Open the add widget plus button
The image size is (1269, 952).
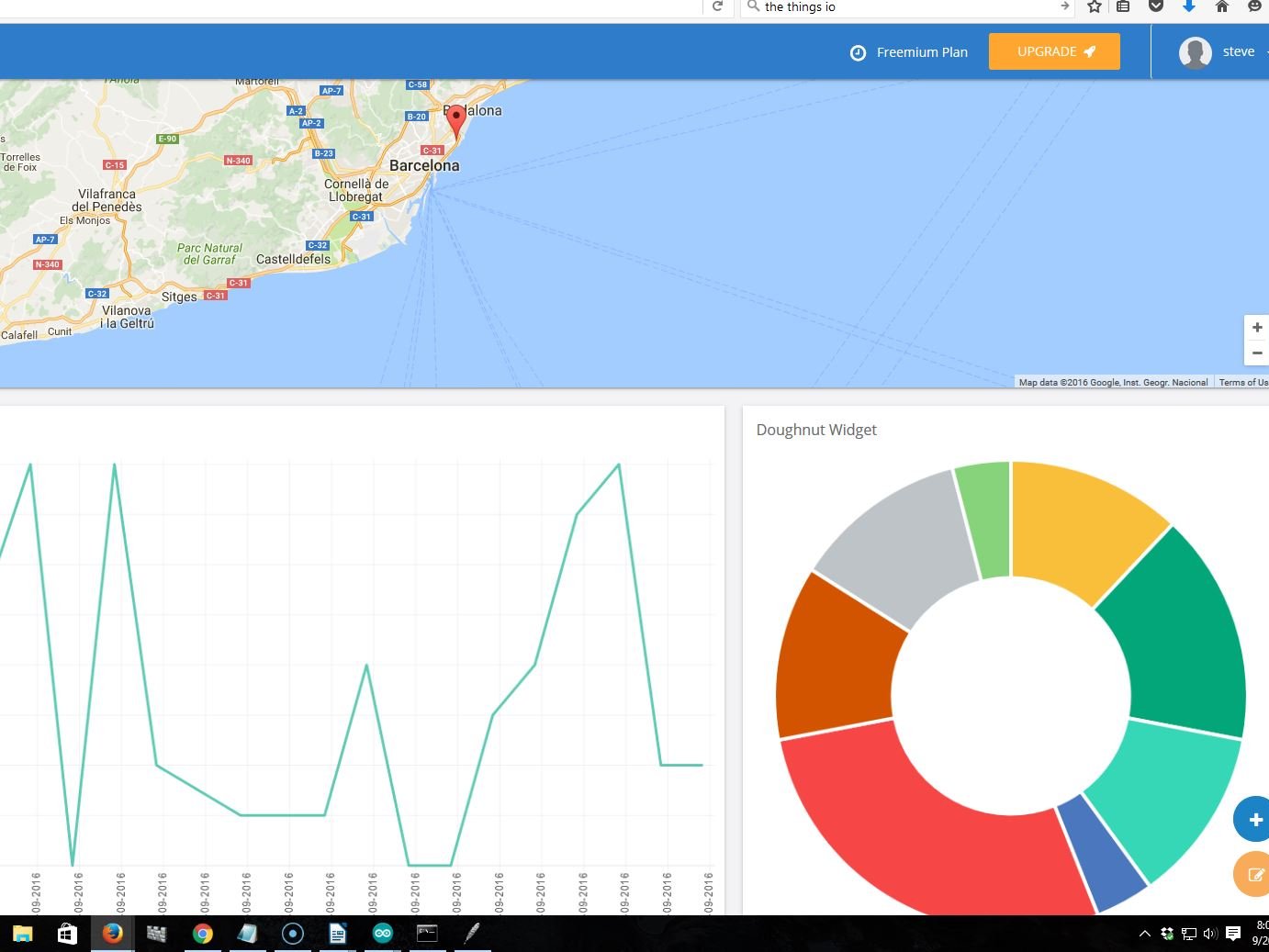1252,819
